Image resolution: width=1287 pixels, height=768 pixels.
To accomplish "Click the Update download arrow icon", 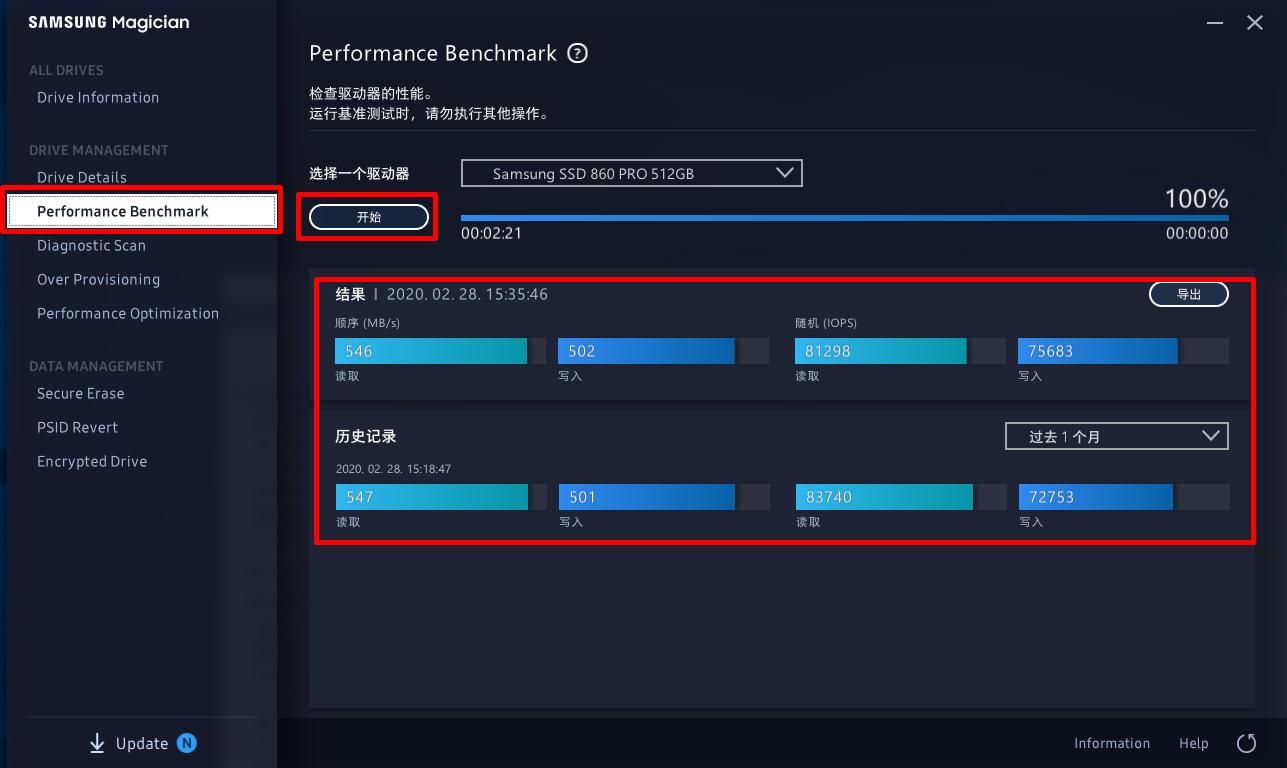I will point(97,743).
